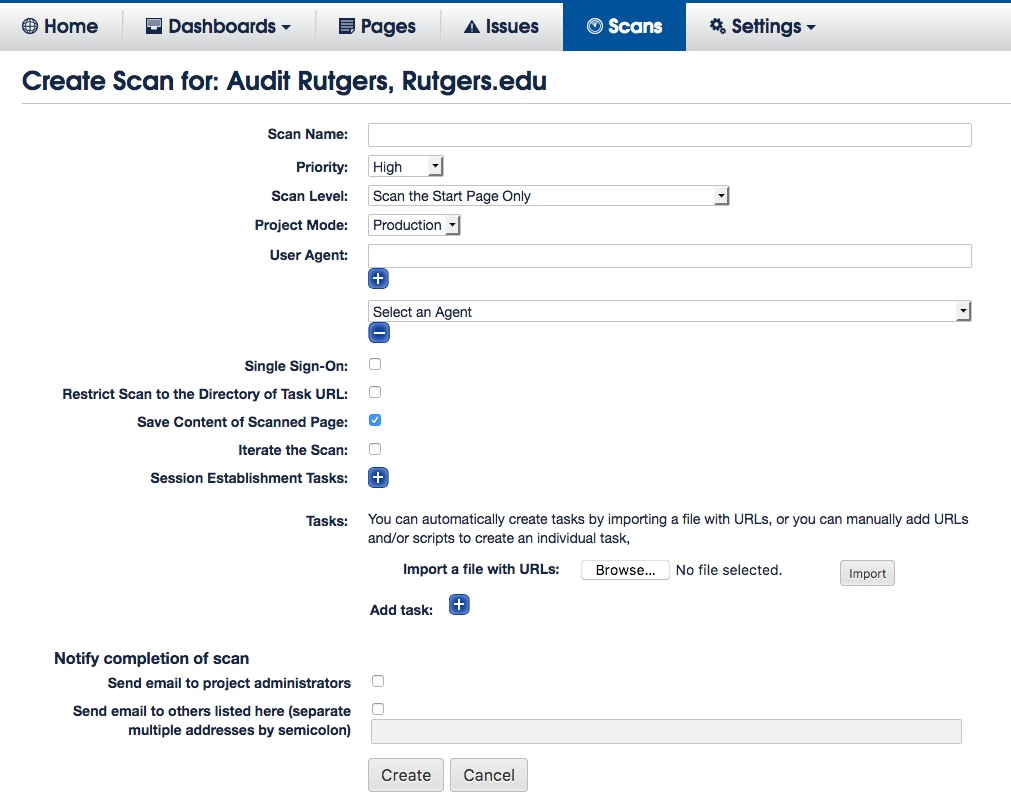The height and width of the screenshot is (796, 1011).
Task: Click the plus icon under User Agent
Action: click(378, 279)
